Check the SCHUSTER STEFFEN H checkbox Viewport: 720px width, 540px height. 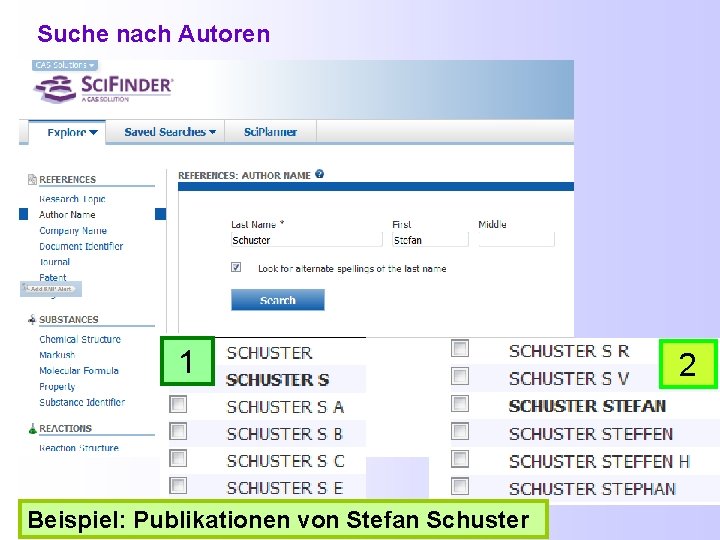[x=460, y=459]
